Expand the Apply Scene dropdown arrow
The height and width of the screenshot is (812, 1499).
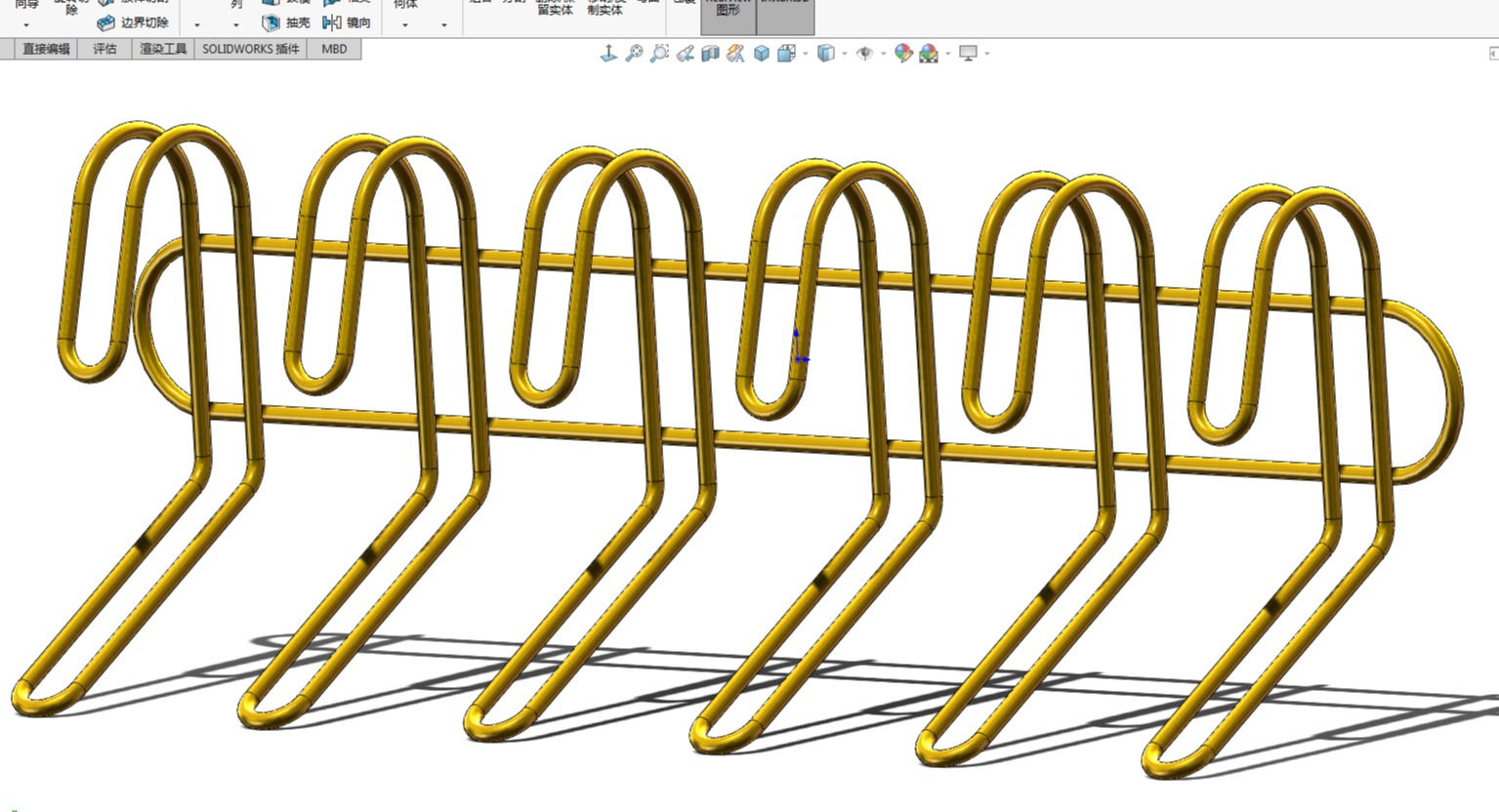(x=947, y=54)
